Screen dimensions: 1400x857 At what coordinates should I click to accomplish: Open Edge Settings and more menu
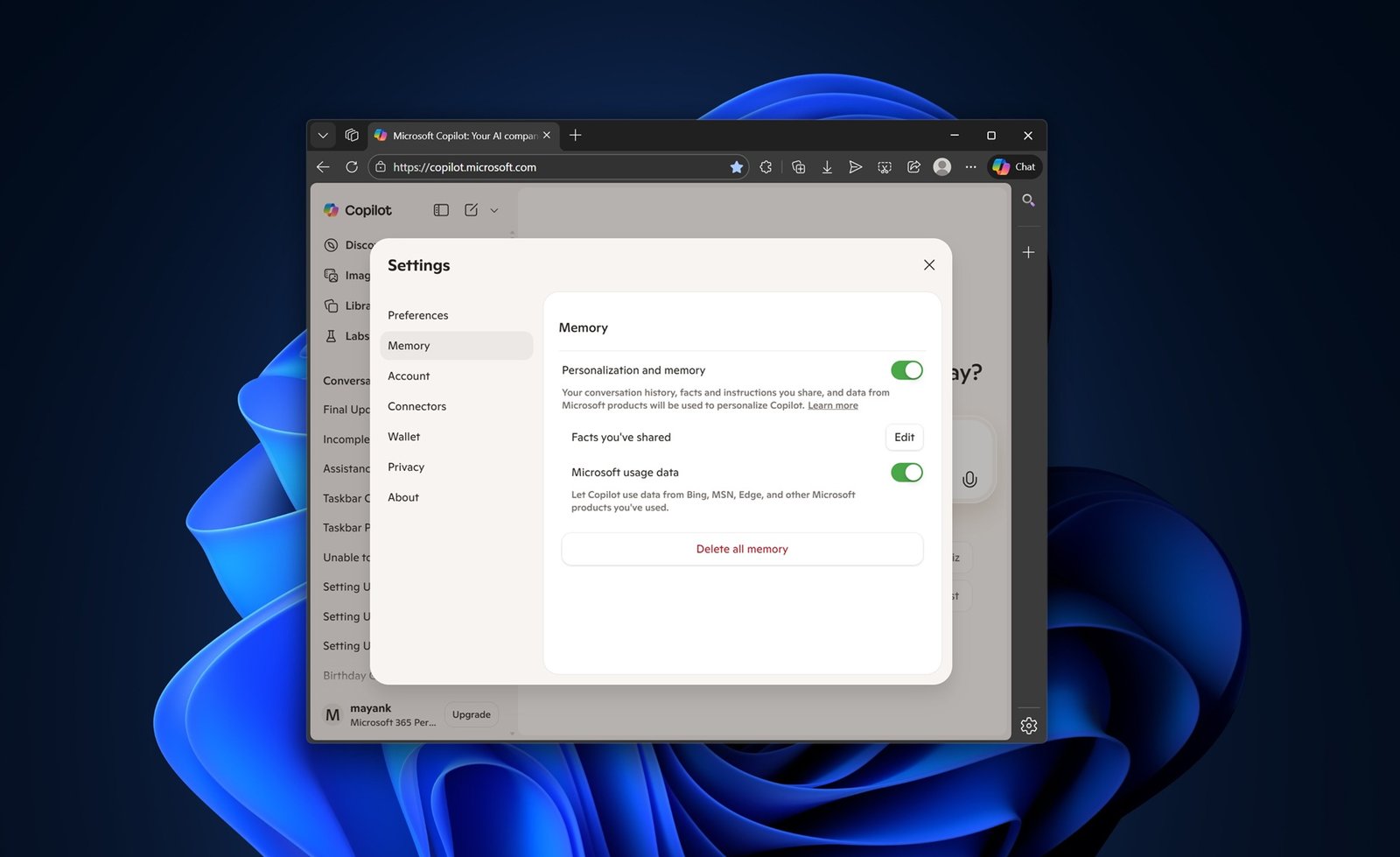970,167
